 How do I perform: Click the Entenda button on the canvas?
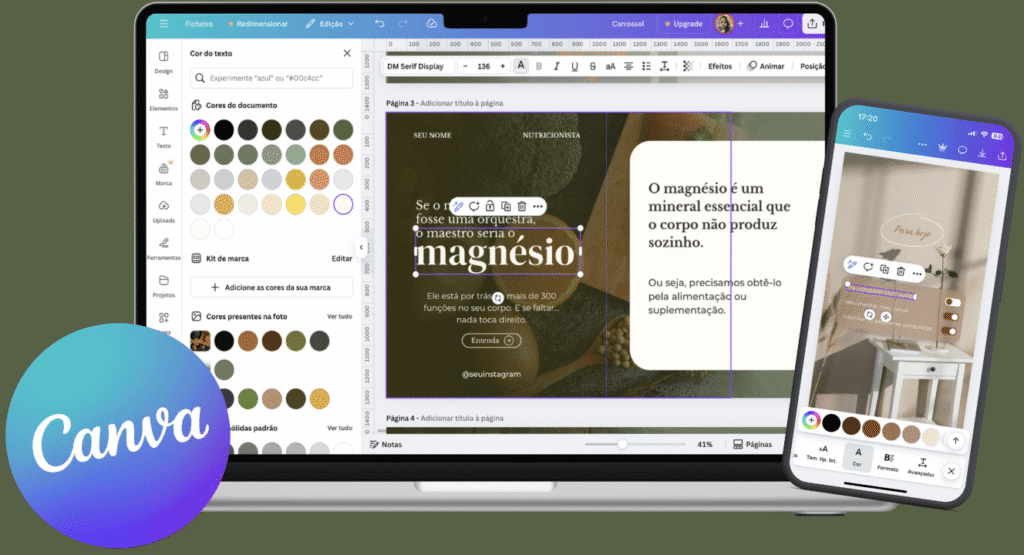coord(491,340)
